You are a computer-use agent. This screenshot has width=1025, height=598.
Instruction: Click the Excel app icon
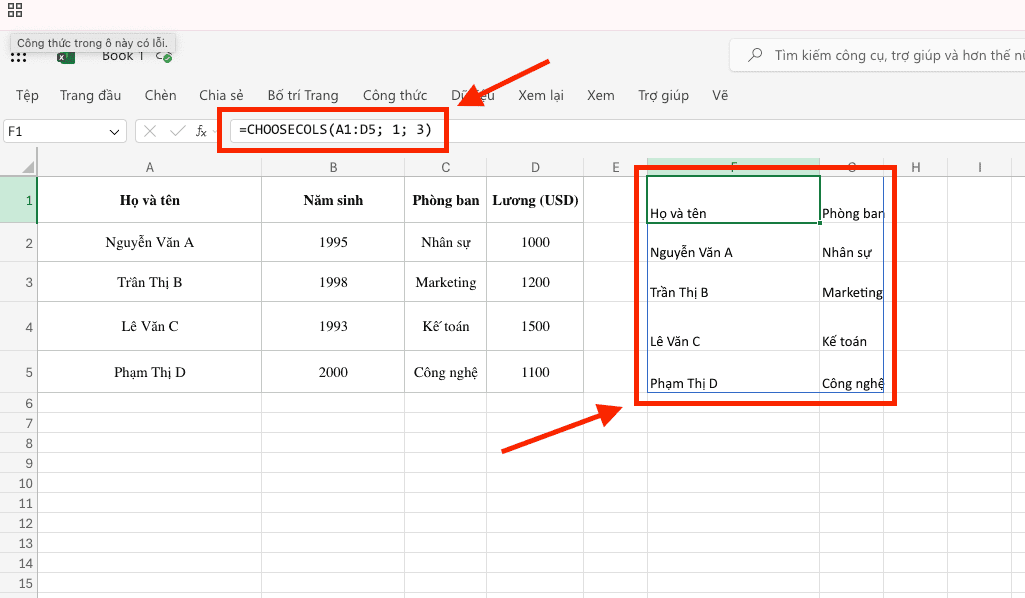pyautogui.click(x=65, y=58)
